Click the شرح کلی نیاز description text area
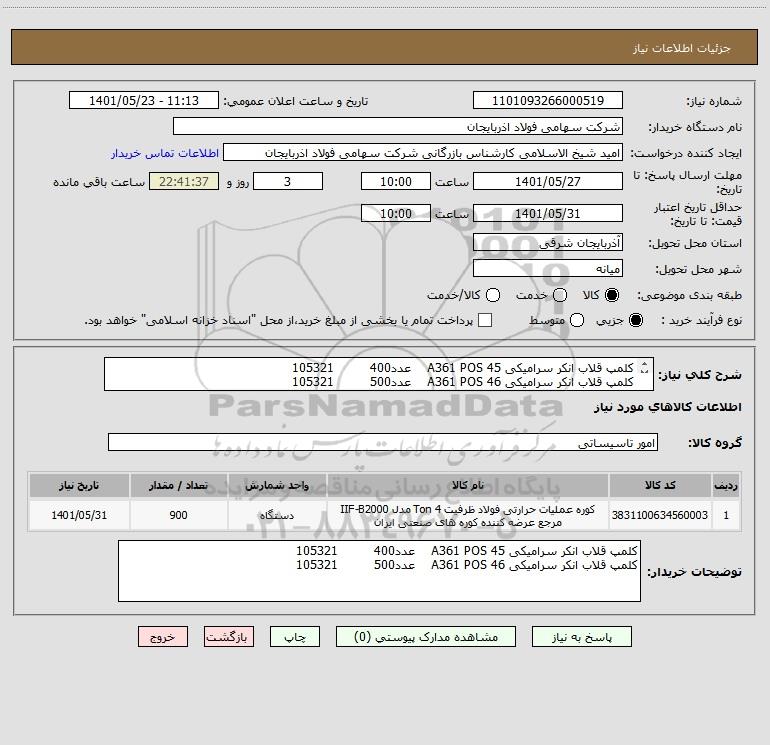 pos(379,375)
